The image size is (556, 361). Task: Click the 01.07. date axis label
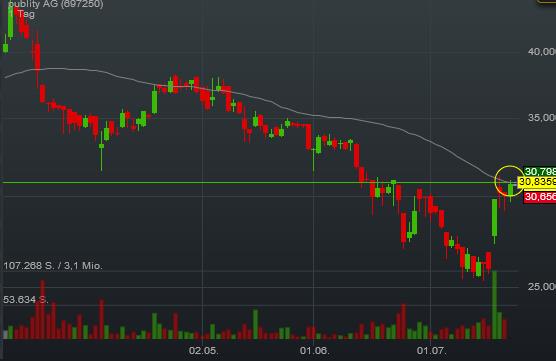click(432, 351)
